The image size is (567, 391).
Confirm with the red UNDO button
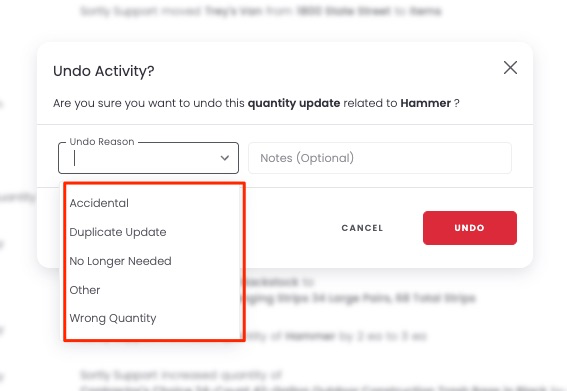point(470,228)
